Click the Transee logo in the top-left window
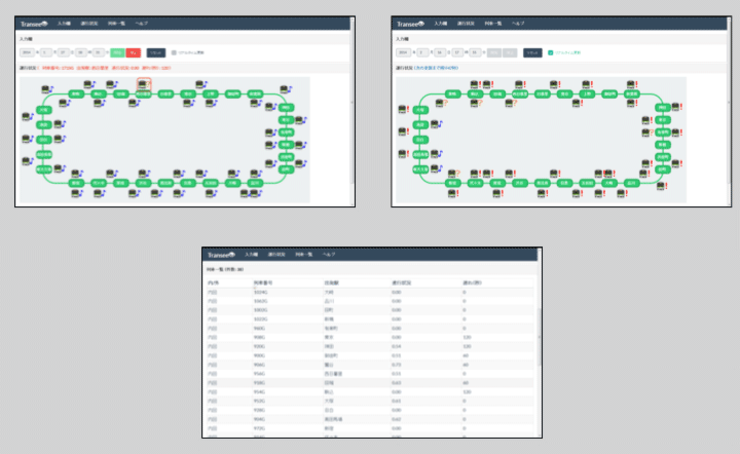The width and height of the screenshot is (740, 454). pyautogui.click(x=34, y=23)
